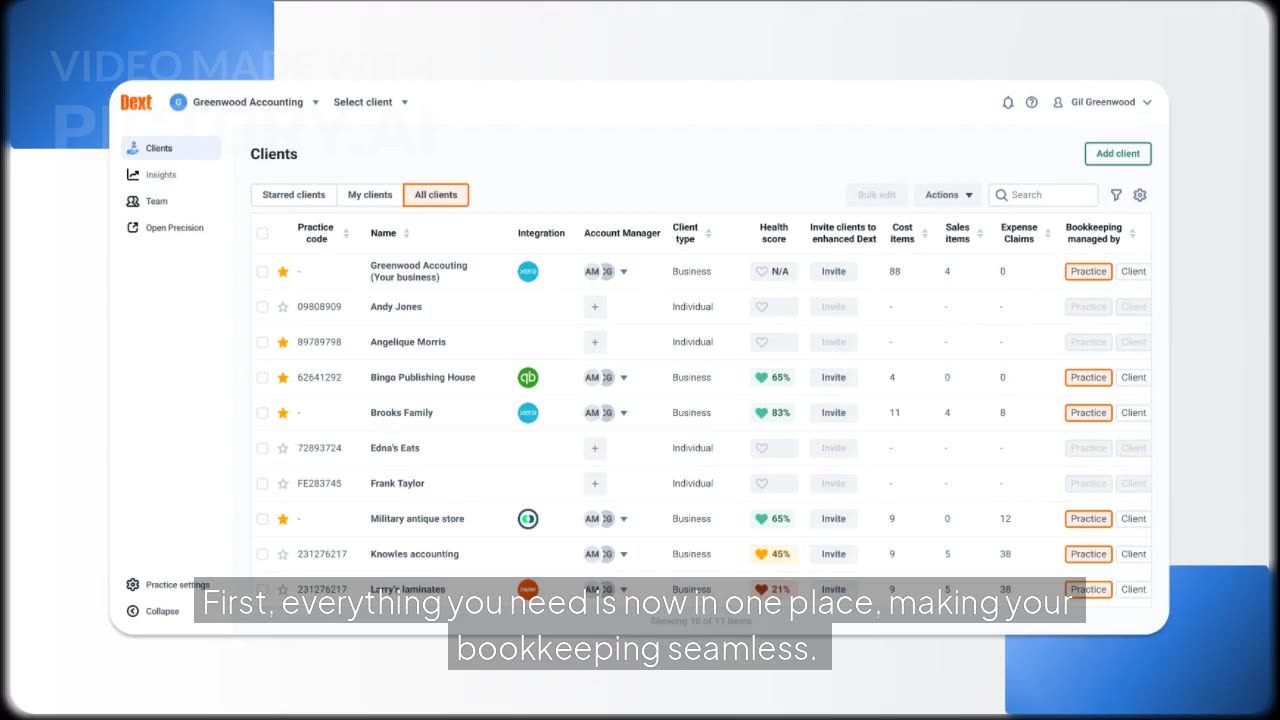Open table settings gear icon
Screen dimensions: 1280x720
(x=1140, y=195)
